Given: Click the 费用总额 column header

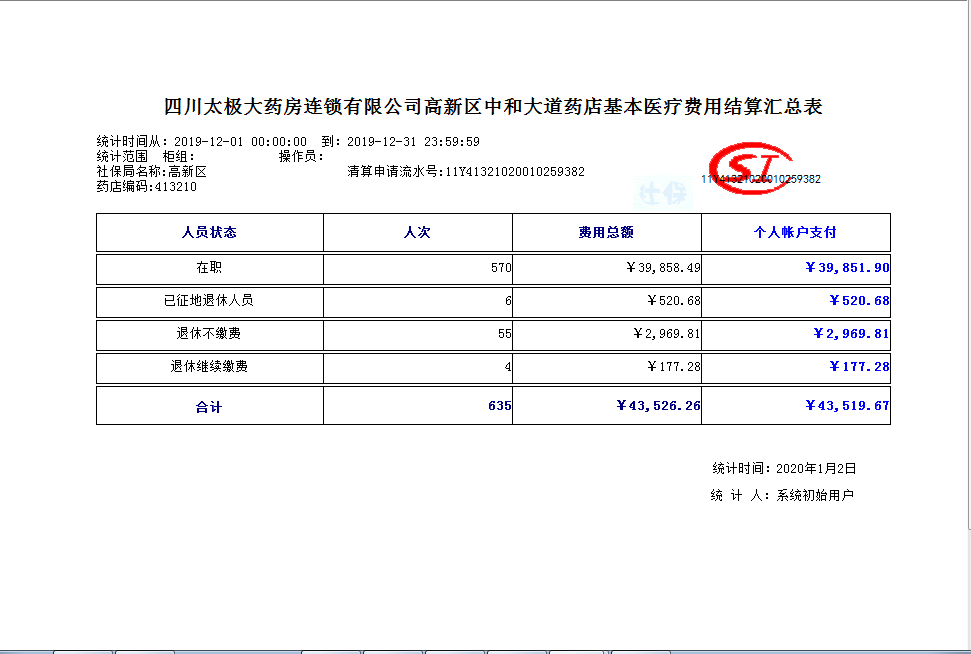Looking at the screenshot, I should pyautogui.click(x=606, y=232).
